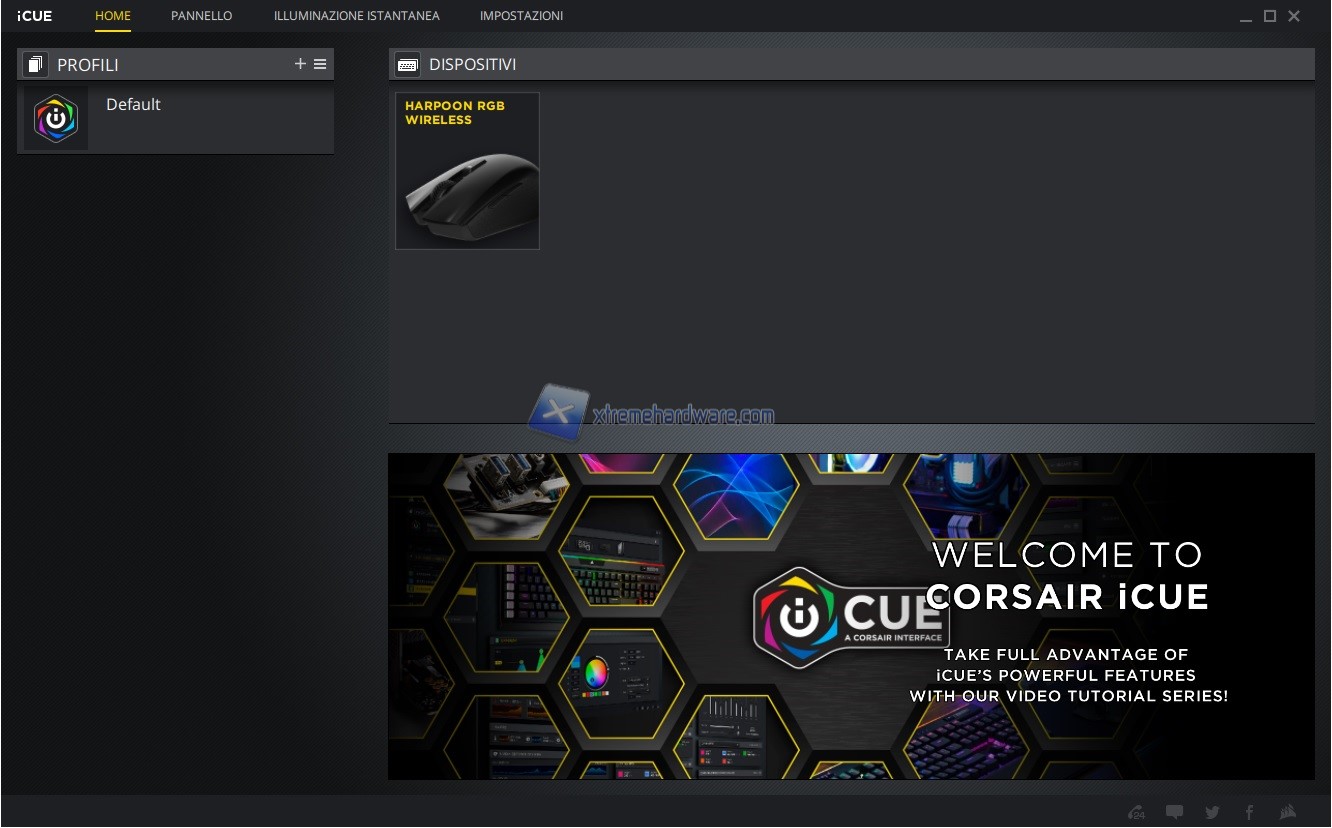This screenshot has height=828, width=1332.
Task: Click the add new profile plus icon
Action: click(x=300, y=64)
